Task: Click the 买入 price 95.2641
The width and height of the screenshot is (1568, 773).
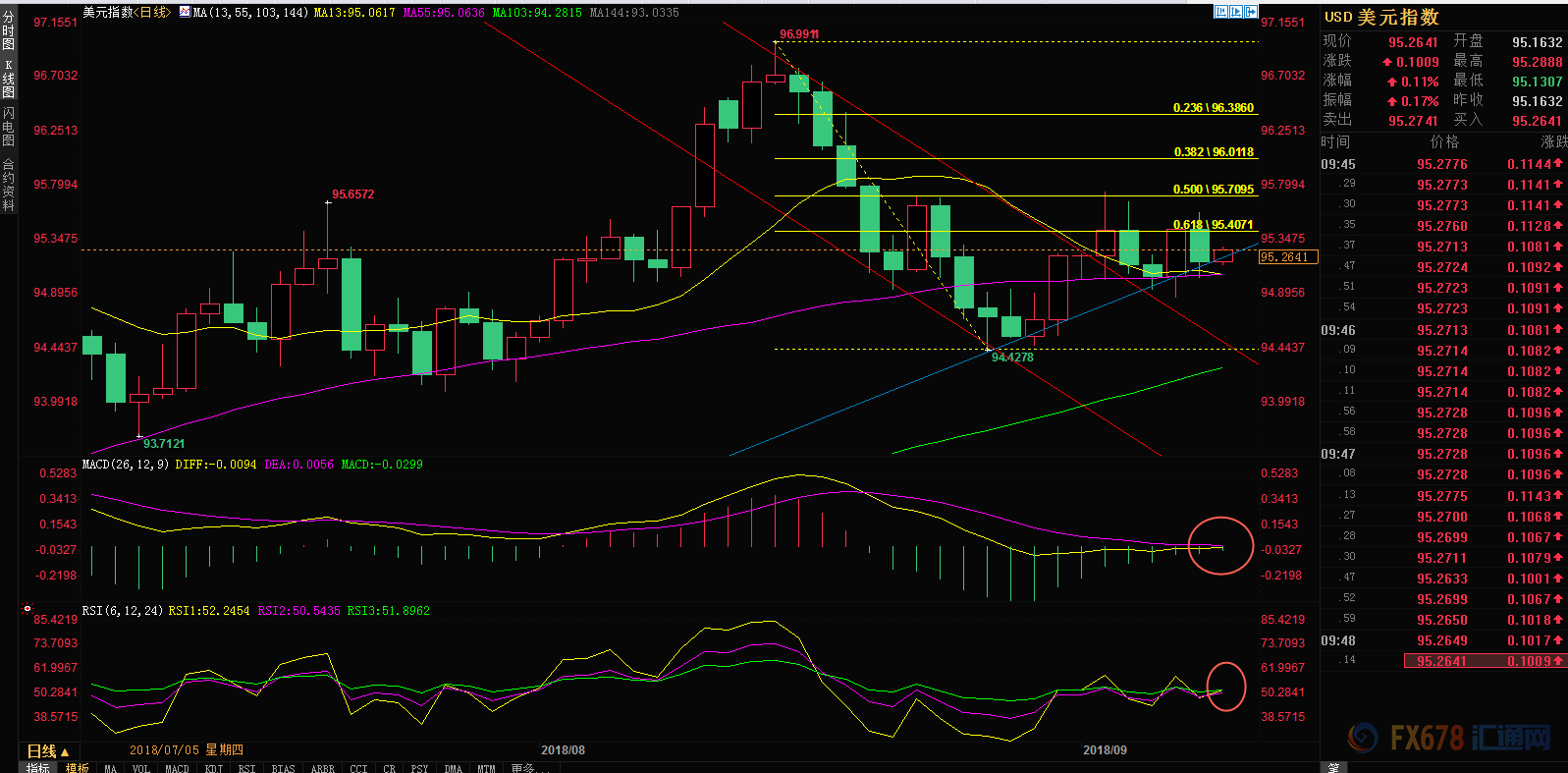Action: coord(1538,121)
